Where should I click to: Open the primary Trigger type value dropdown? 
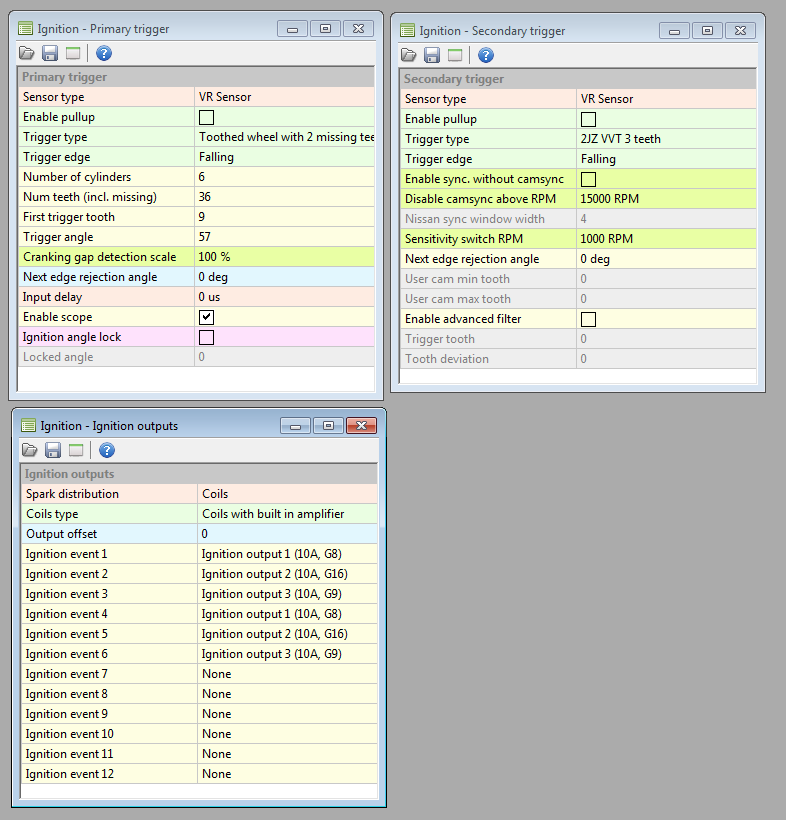[x=285, y=137]
